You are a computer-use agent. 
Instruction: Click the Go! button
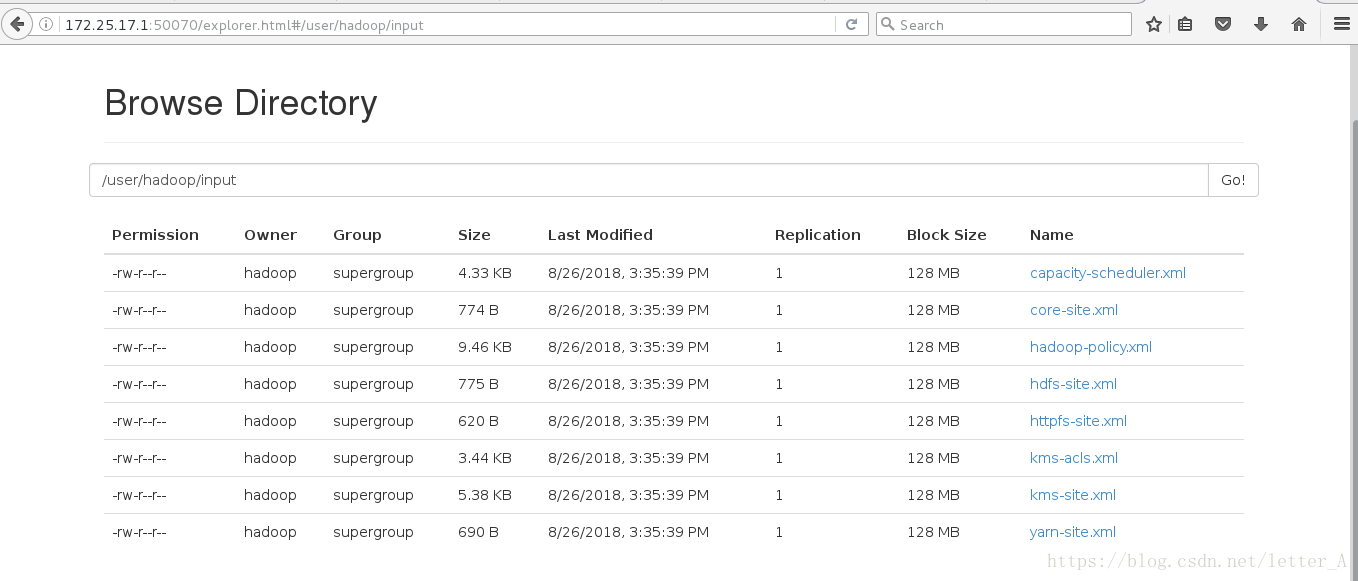point(1233,180)
